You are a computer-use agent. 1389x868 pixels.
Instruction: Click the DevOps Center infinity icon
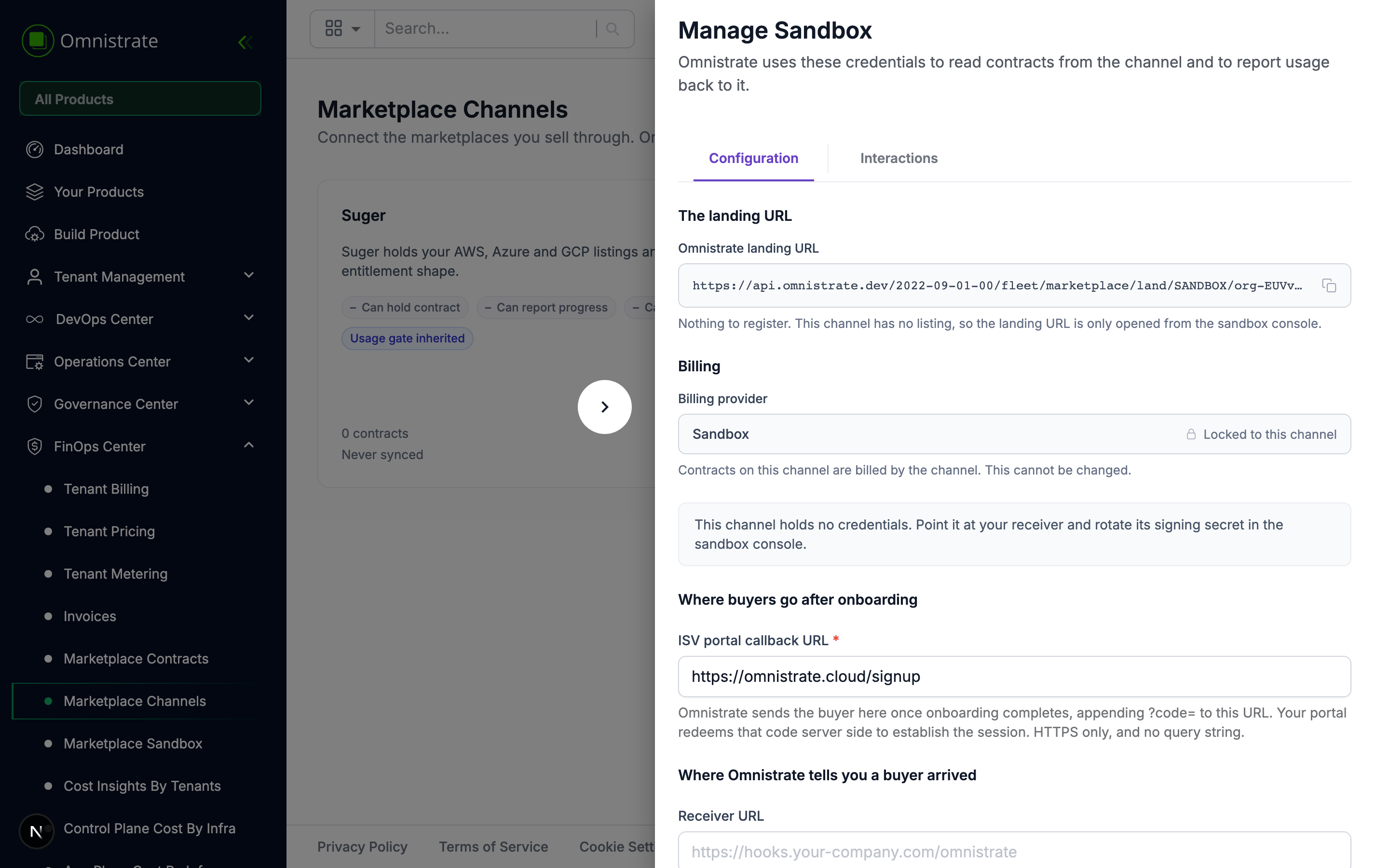tap(34, 319)
